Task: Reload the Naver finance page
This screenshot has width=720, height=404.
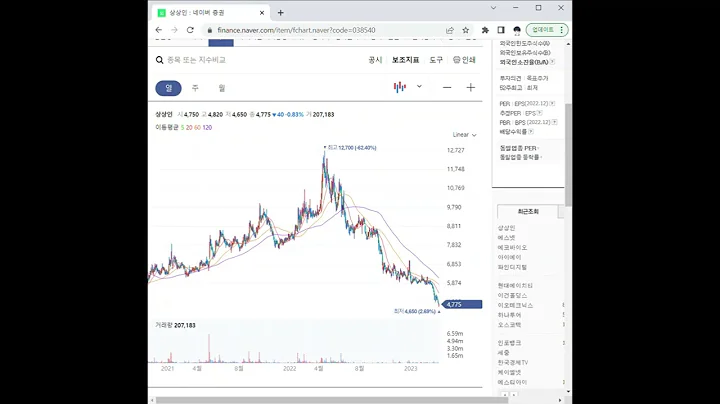Action: tap(190, 30)
